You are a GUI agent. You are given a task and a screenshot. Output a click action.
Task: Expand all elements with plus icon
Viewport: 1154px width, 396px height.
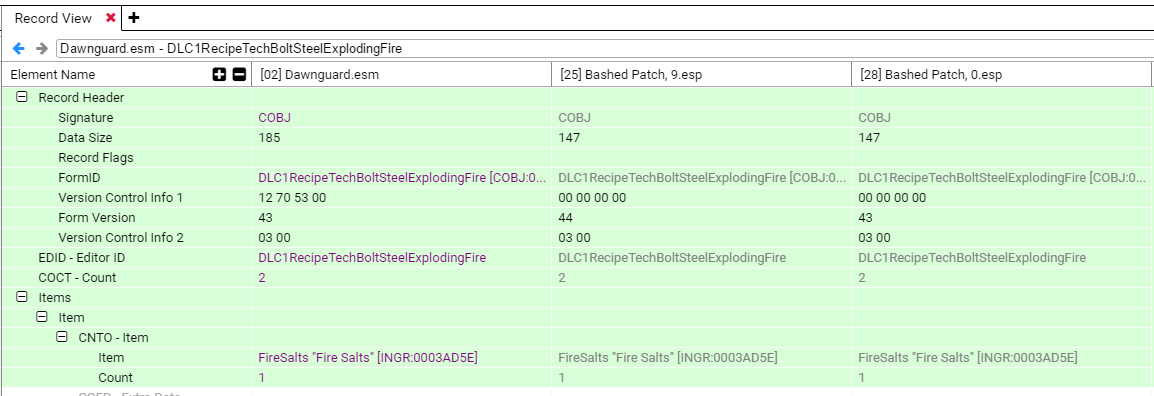219,74
